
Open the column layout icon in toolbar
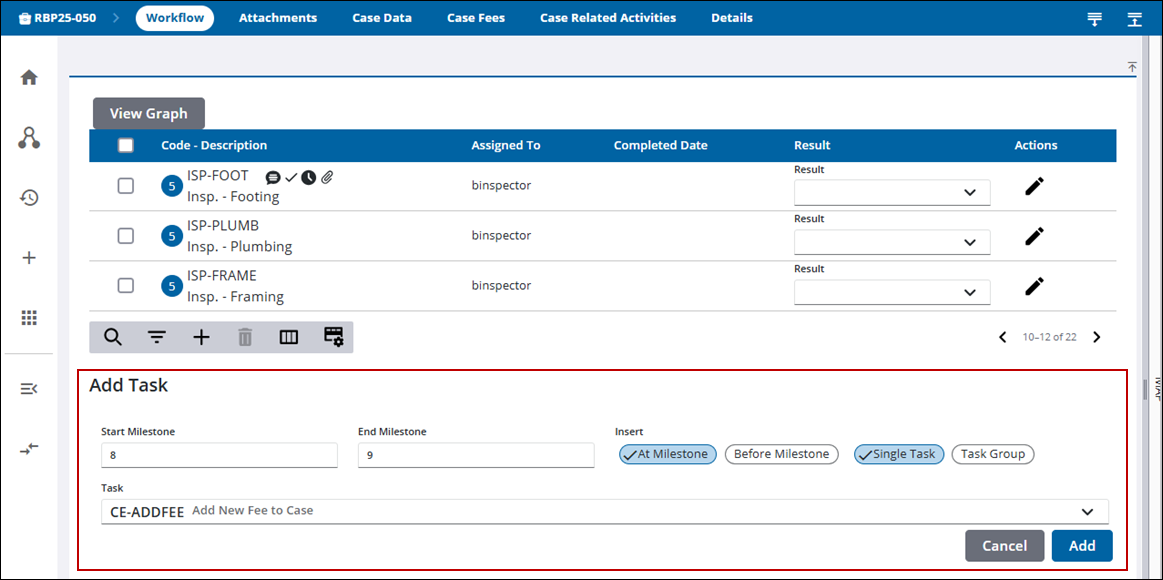[x=289, y=337]
